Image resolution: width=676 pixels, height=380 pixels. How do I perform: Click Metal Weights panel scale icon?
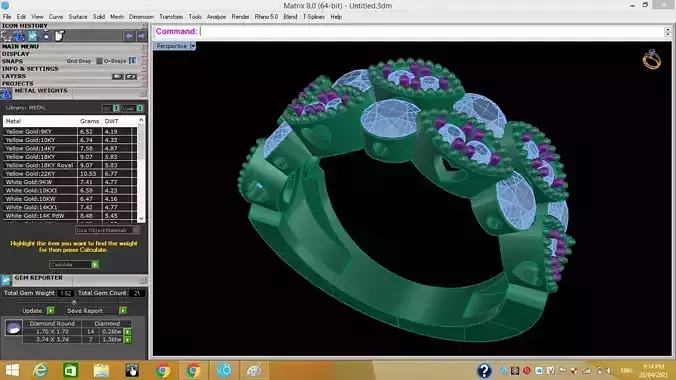click(x=6, y=93)
